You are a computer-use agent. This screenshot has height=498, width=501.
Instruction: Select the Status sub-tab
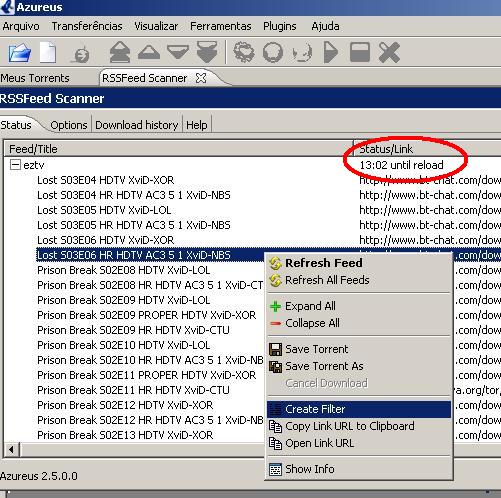[16, 125]
